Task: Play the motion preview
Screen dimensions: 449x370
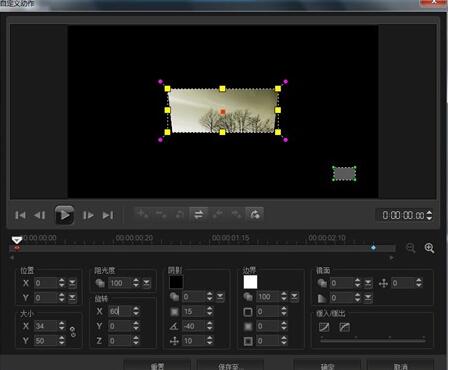Action: tap(64, 215)
